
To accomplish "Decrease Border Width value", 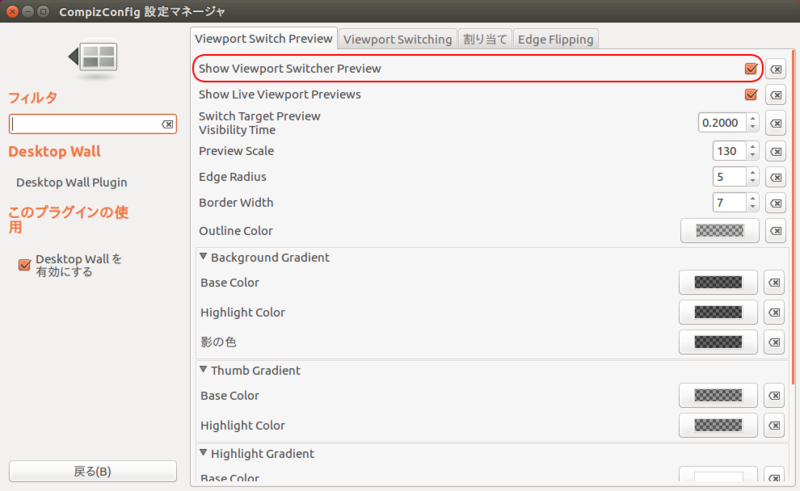I will [753, 207].
